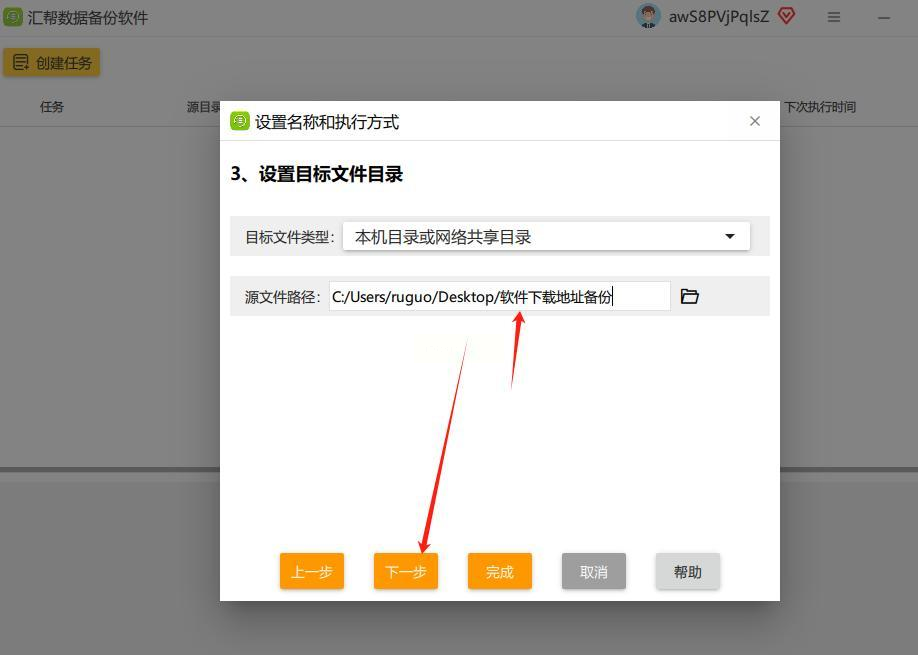
Task: Click the username awS8PVjPqlsZ
Action: point(719,17)
